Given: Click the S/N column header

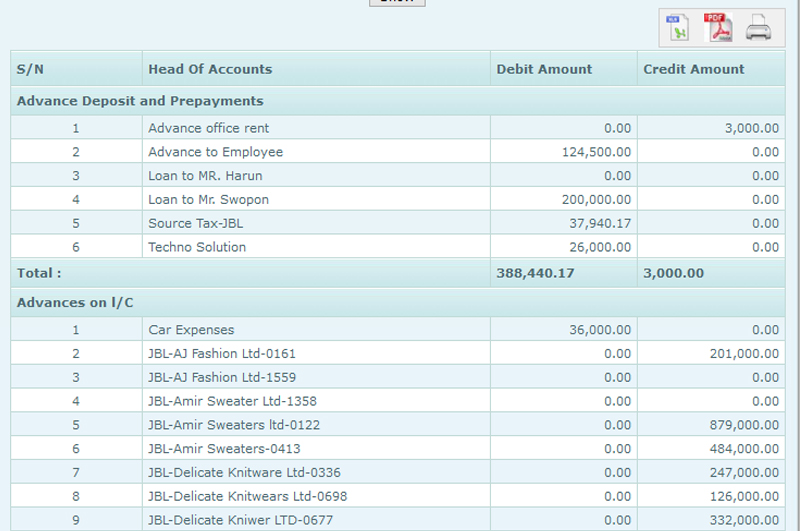Looking at the screenshot, I should [31, 69].
